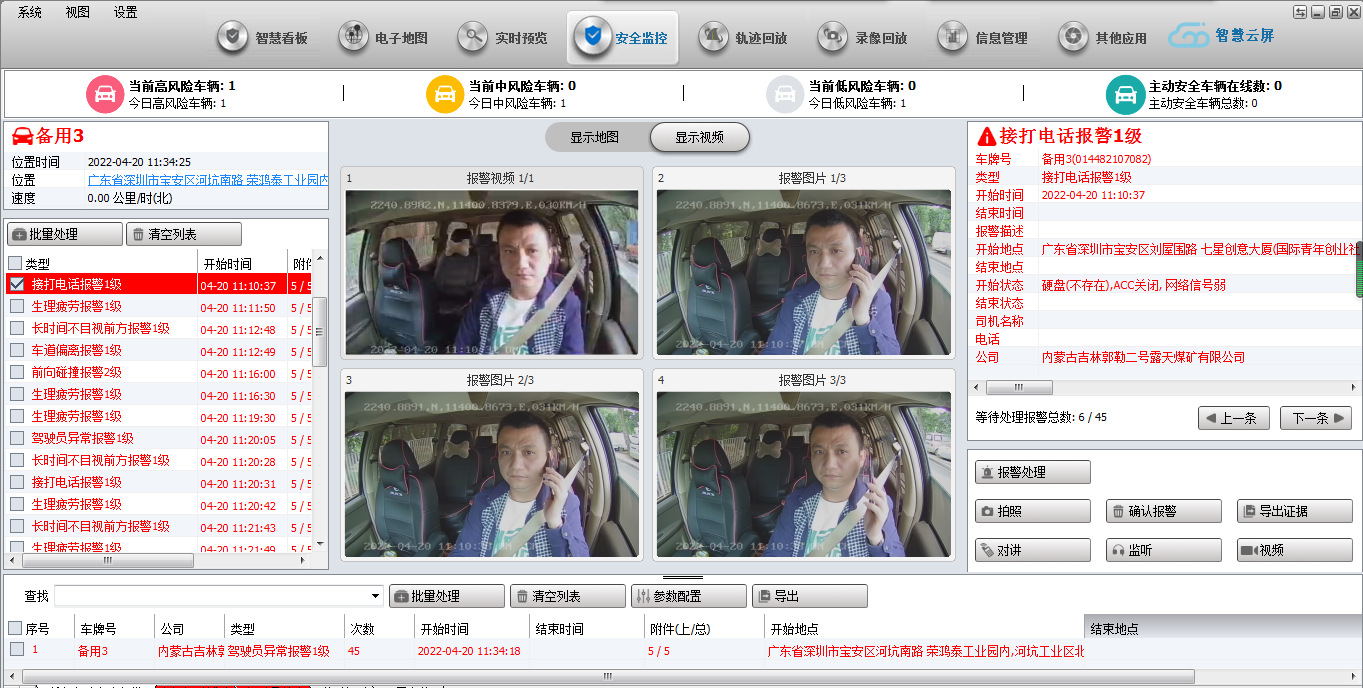Check the 驾驶员异常报警1级 11:20:05 row
The height and width of the screenshot is (688, 1363).
pos(17,439)
